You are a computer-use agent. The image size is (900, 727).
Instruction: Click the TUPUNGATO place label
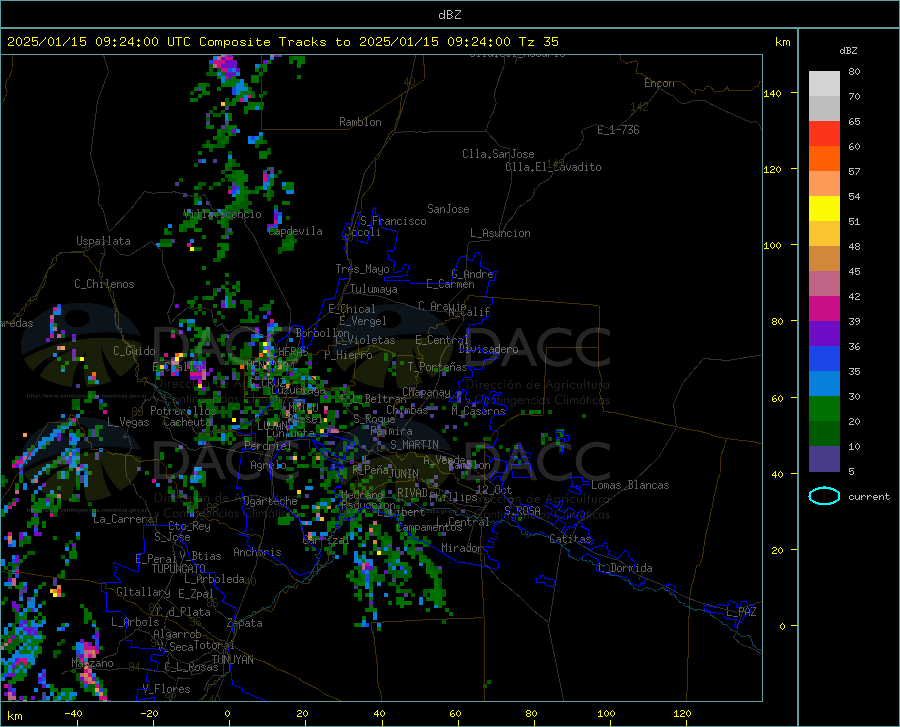click(179, 569)
